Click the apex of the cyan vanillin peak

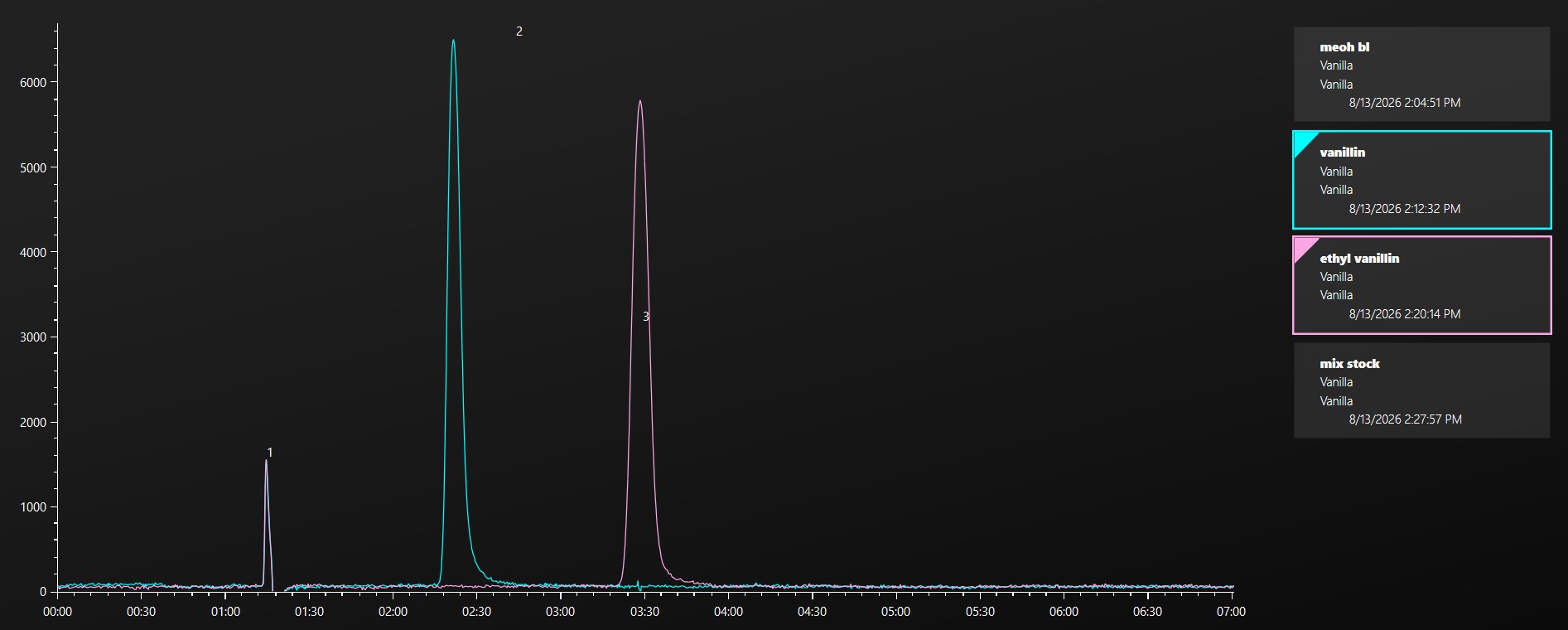453,41
